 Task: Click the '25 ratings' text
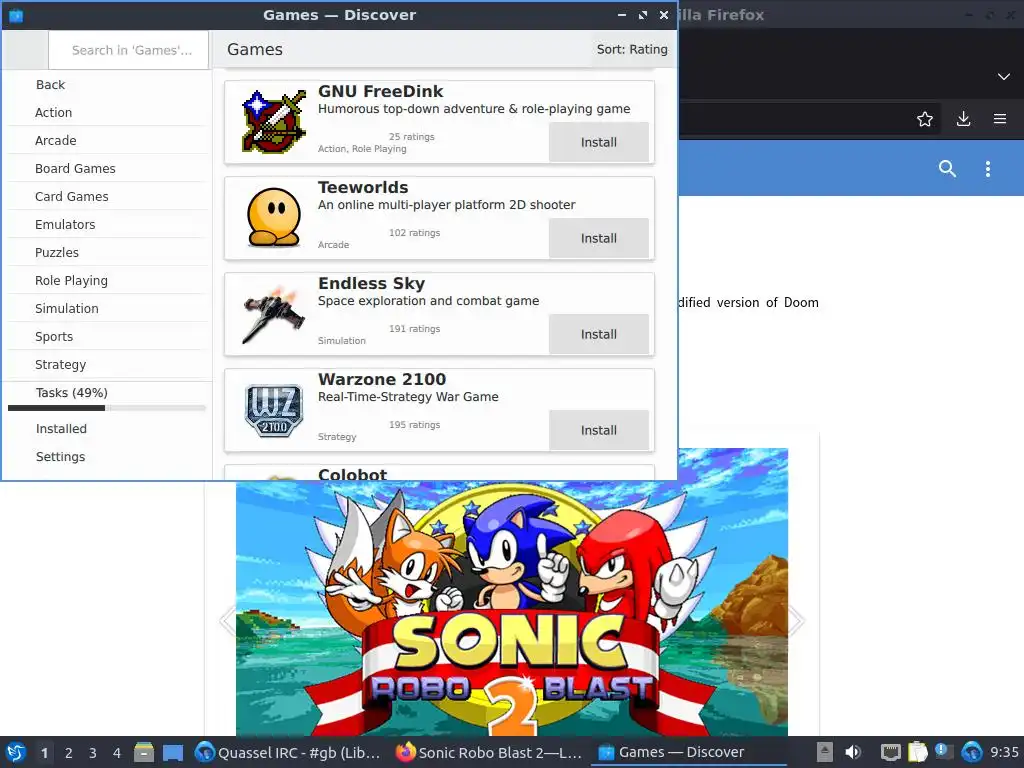click(411, 137)
